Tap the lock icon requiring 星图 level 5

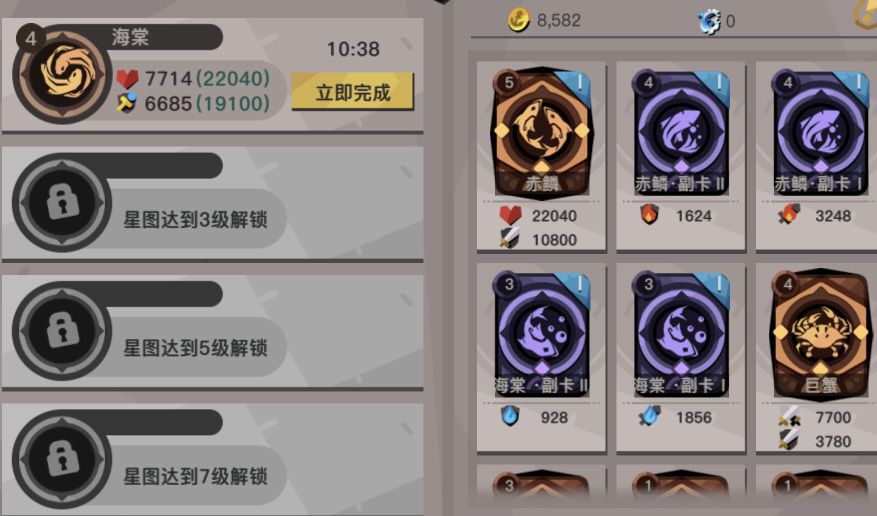tap(63, 330)
